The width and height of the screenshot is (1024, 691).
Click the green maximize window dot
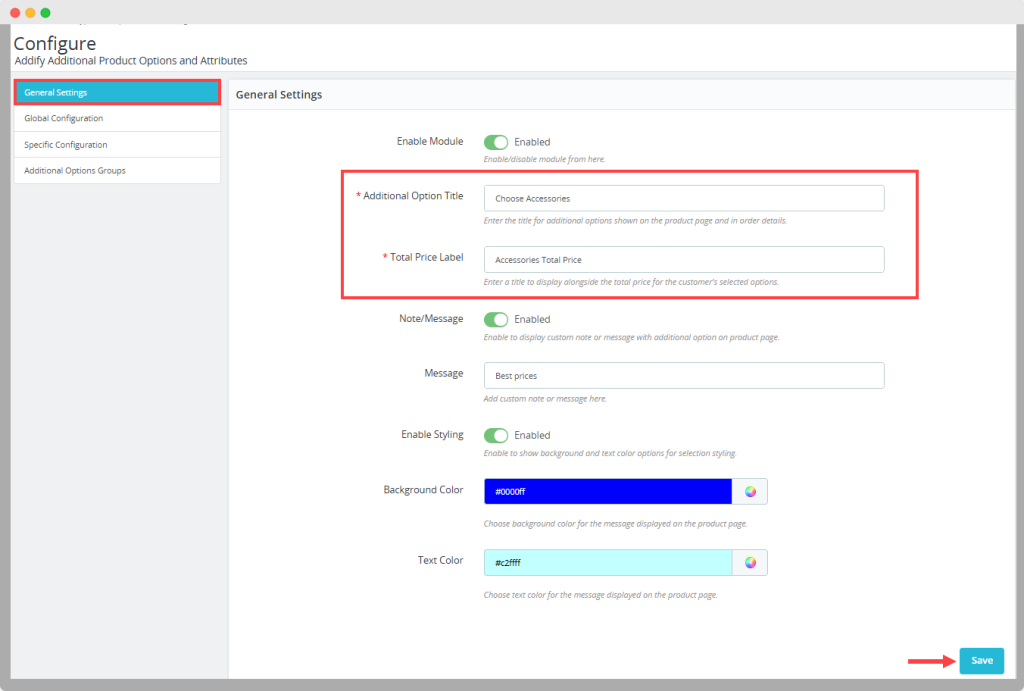(x=45, y=13)
